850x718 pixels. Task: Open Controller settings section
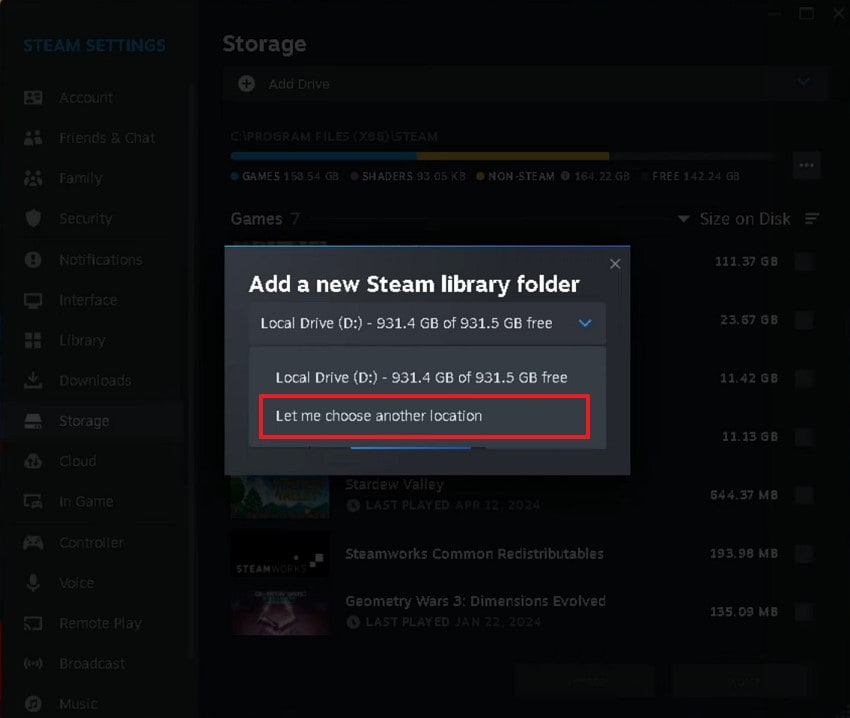[x=91, y=542]
